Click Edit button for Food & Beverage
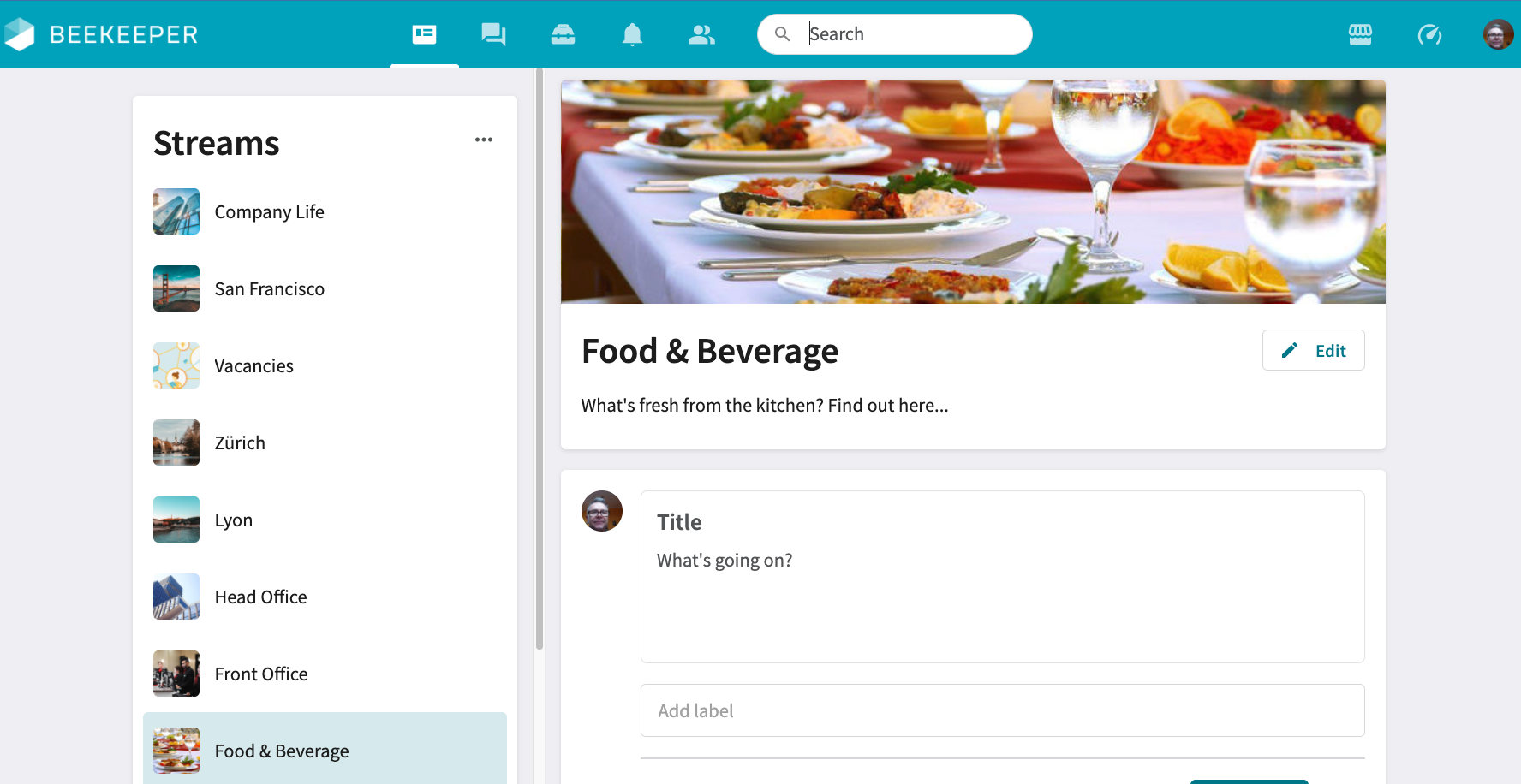This screenshot has width=1521, height=784. coord(1313,350)
